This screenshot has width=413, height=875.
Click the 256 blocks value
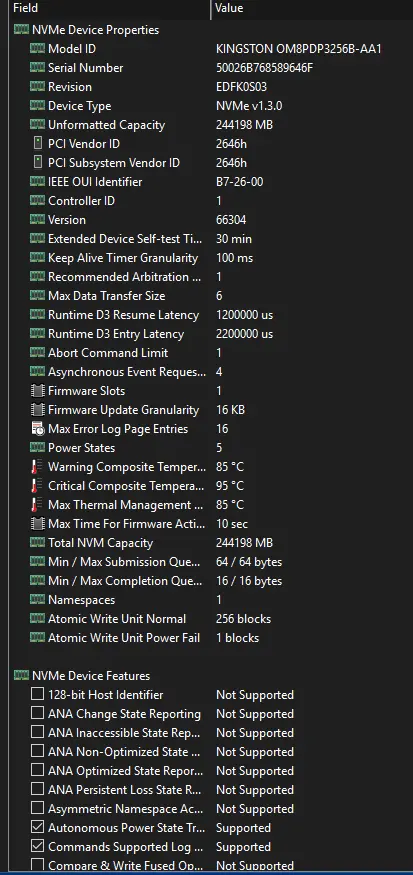tap(243, 618)
